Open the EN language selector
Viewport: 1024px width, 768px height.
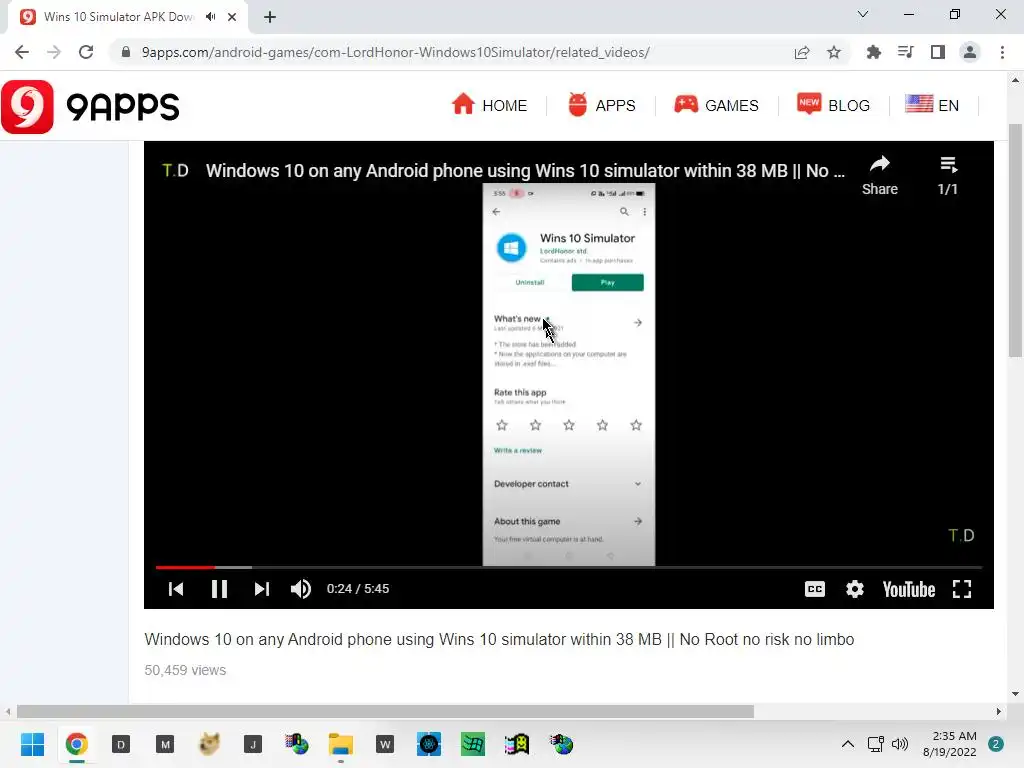click(x=932, y=105)
